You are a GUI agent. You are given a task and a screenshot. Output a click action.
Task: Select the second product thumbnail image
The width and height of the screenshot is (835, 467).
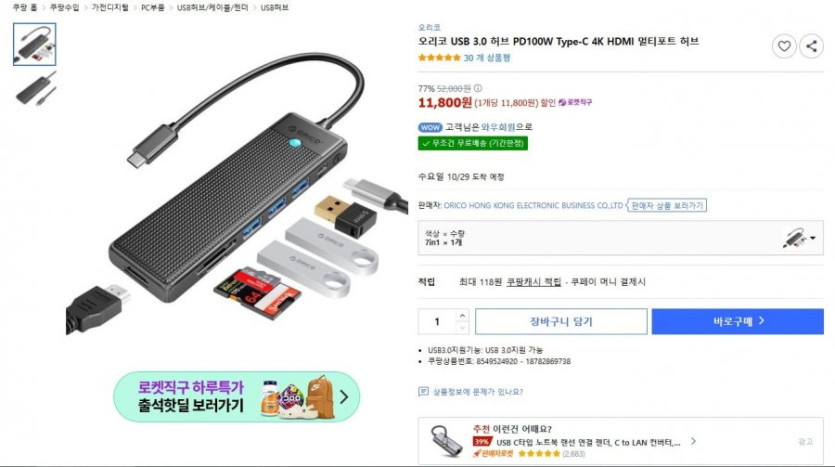coord(35,90)
